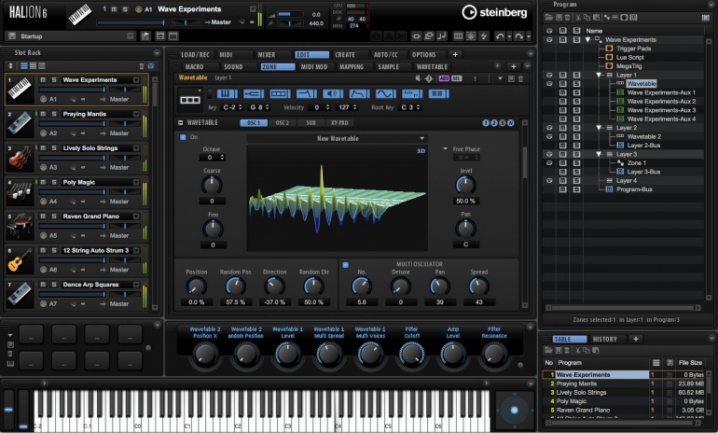Open the XY-PAD oscillator page
Image resolution: width=718 pixels, height=433 pixels.
(340, 123)
